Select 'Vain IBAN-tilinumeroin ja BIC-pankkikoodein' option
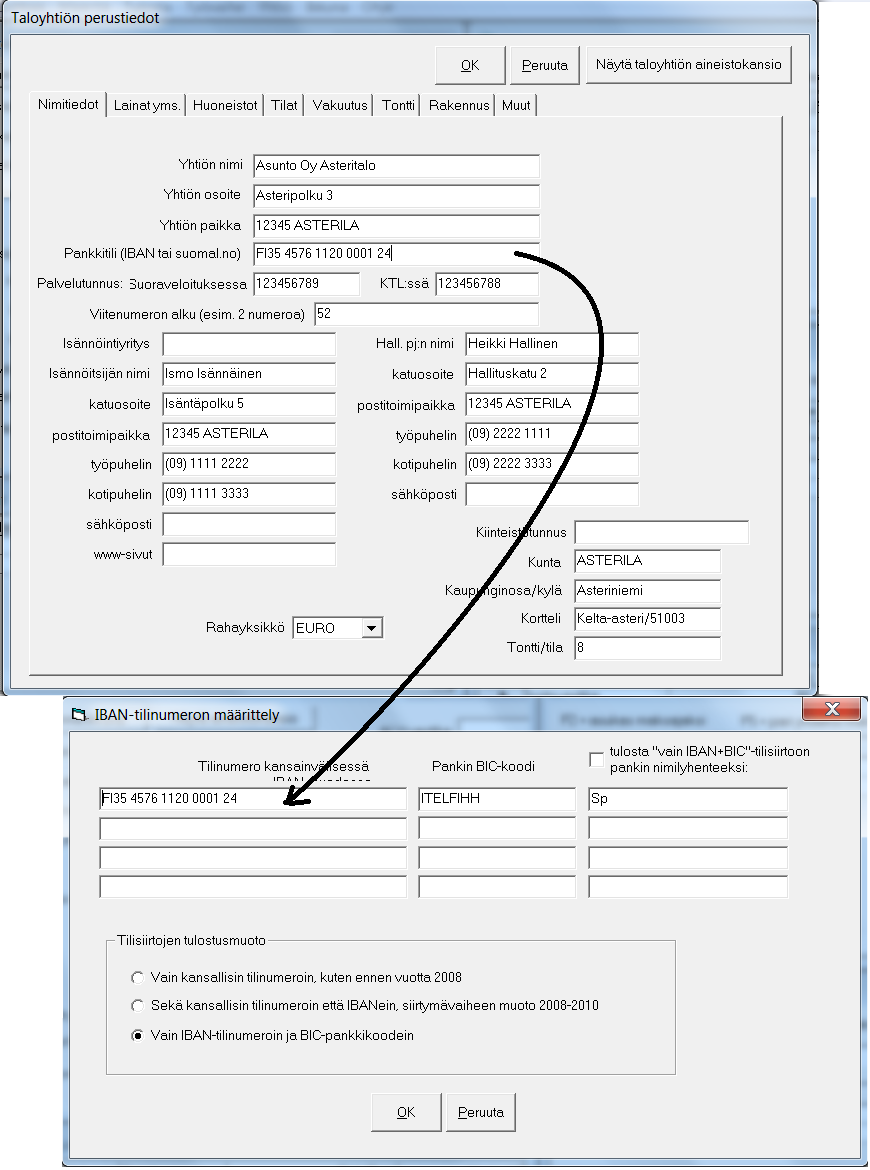Image resolution: width=870 pixels, height=1170 pixels. tap(137, 1036)
